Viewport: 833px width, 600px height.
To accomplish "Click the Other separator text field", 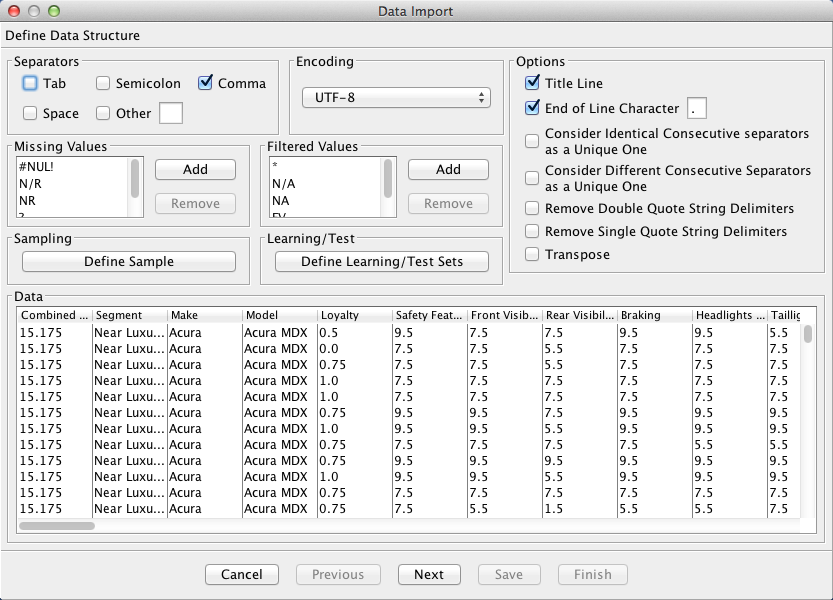I will pyautogui.click(x=171, y=113).
